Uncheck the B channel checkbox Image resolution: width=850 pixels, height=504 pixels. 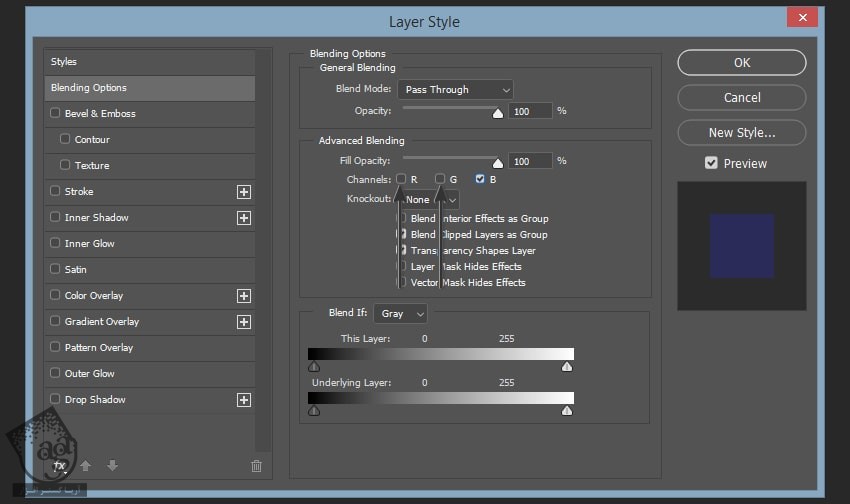coord(480,179)
